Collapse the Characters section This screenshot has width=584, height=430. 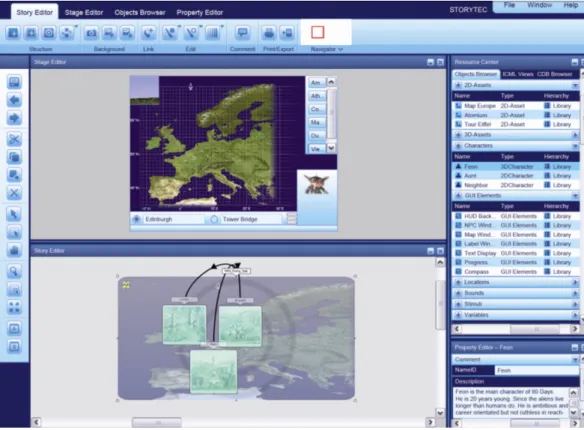575,146
